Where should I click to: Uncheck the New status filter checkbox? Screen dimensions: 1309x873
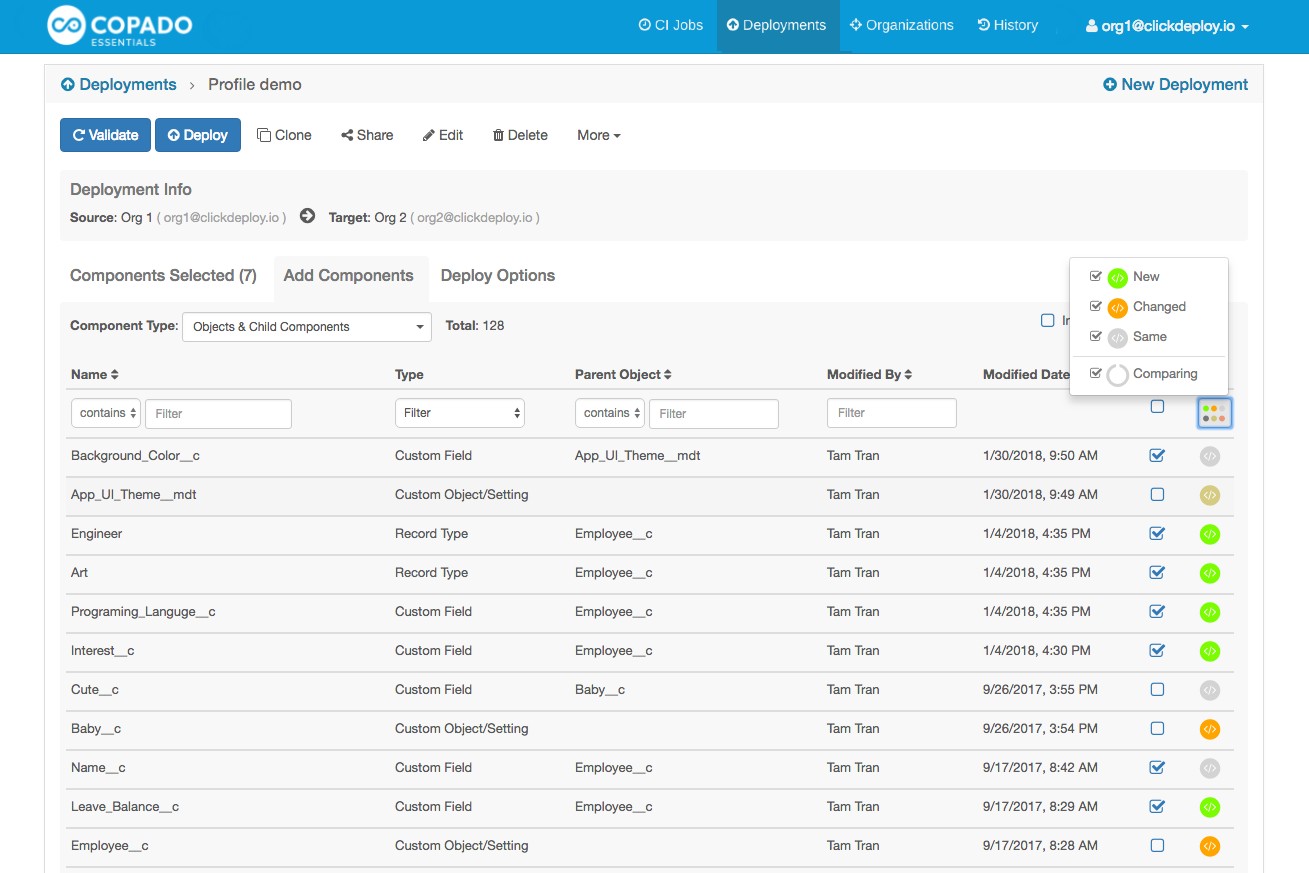pyautogui.click(x=1096, y=276)
